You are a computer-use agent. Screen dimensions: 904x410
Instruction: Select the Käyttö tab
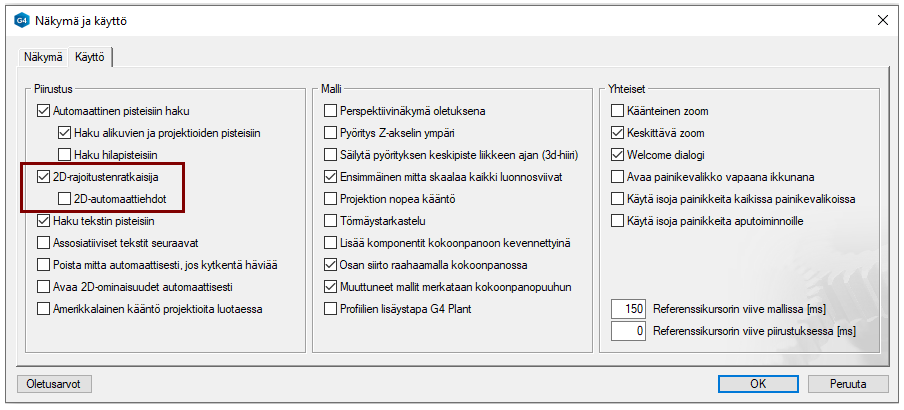tap(90, 58)
